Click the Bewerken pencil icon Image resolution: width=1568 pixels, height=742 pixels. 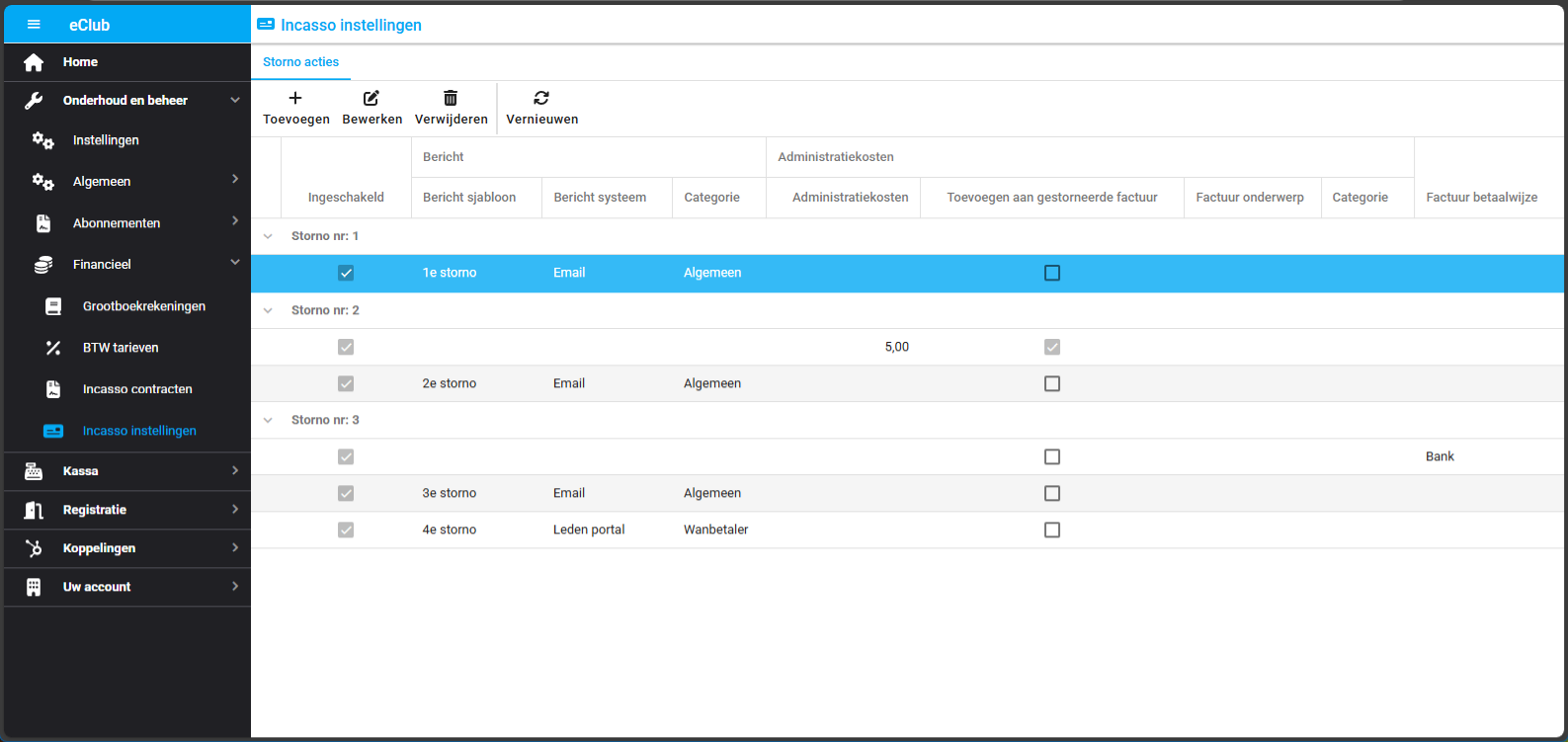click(x=371, y=98)
